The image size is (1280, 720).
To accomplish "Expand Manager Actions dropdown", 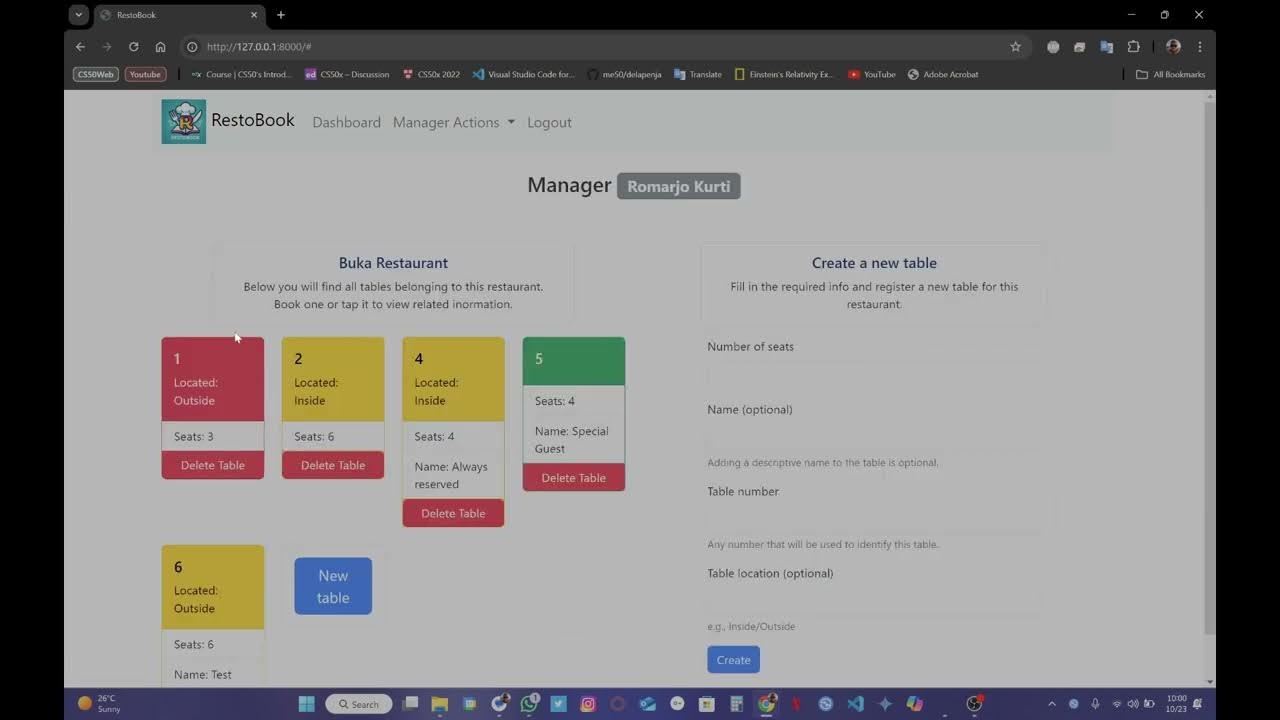I will click(454, 122).
